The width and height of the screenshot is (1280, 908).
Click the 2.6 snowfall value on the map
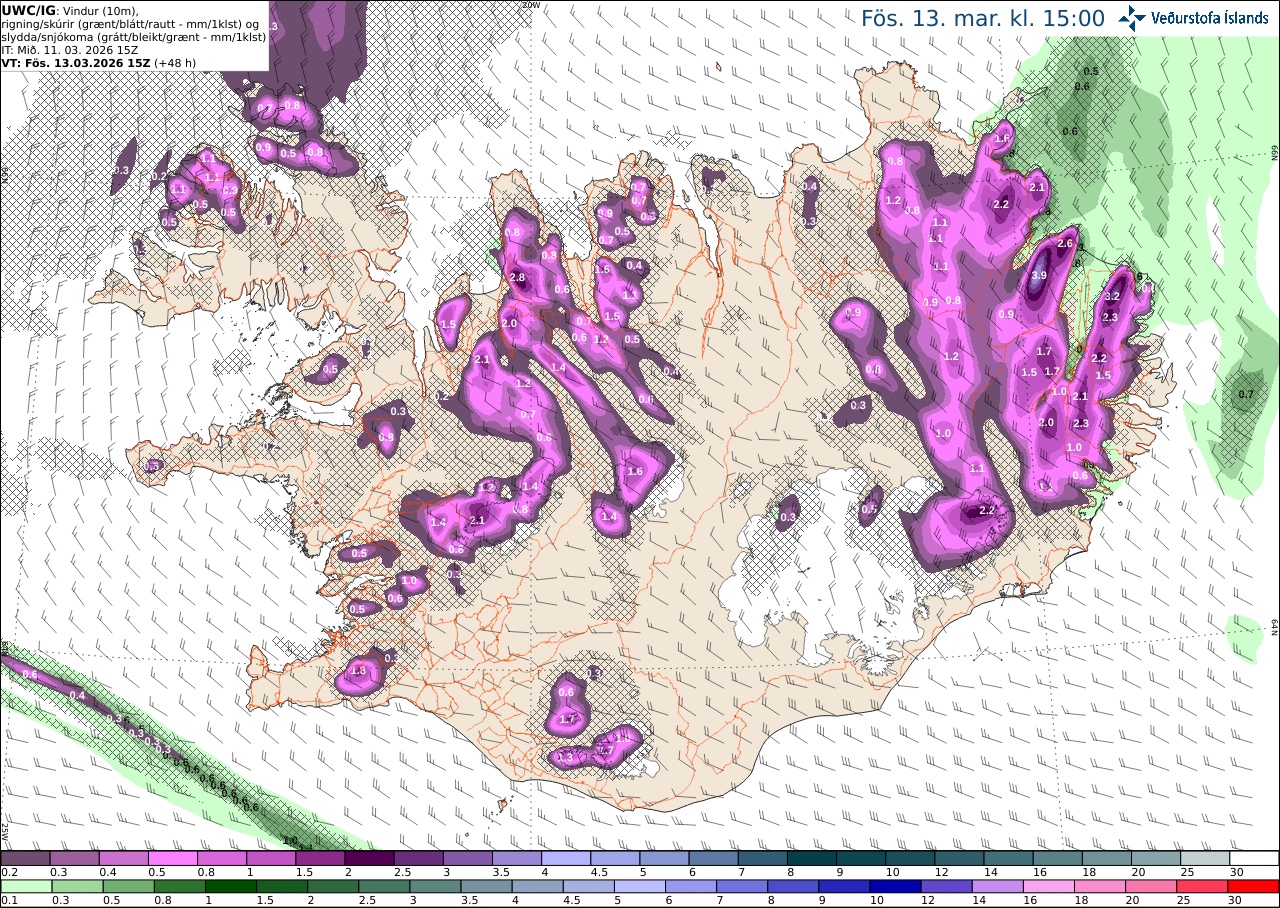tap(1064, 244)
